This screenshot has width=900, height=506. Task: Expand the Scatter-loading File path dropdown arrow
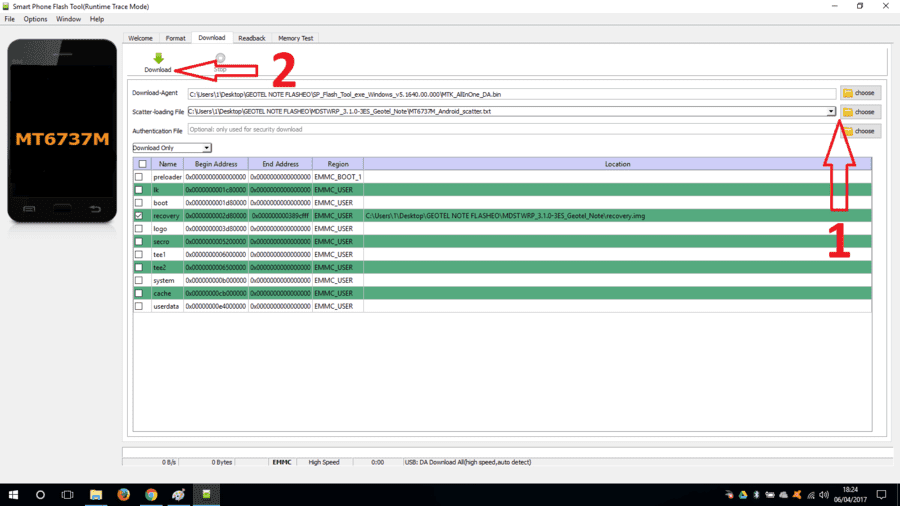(831, 111)
